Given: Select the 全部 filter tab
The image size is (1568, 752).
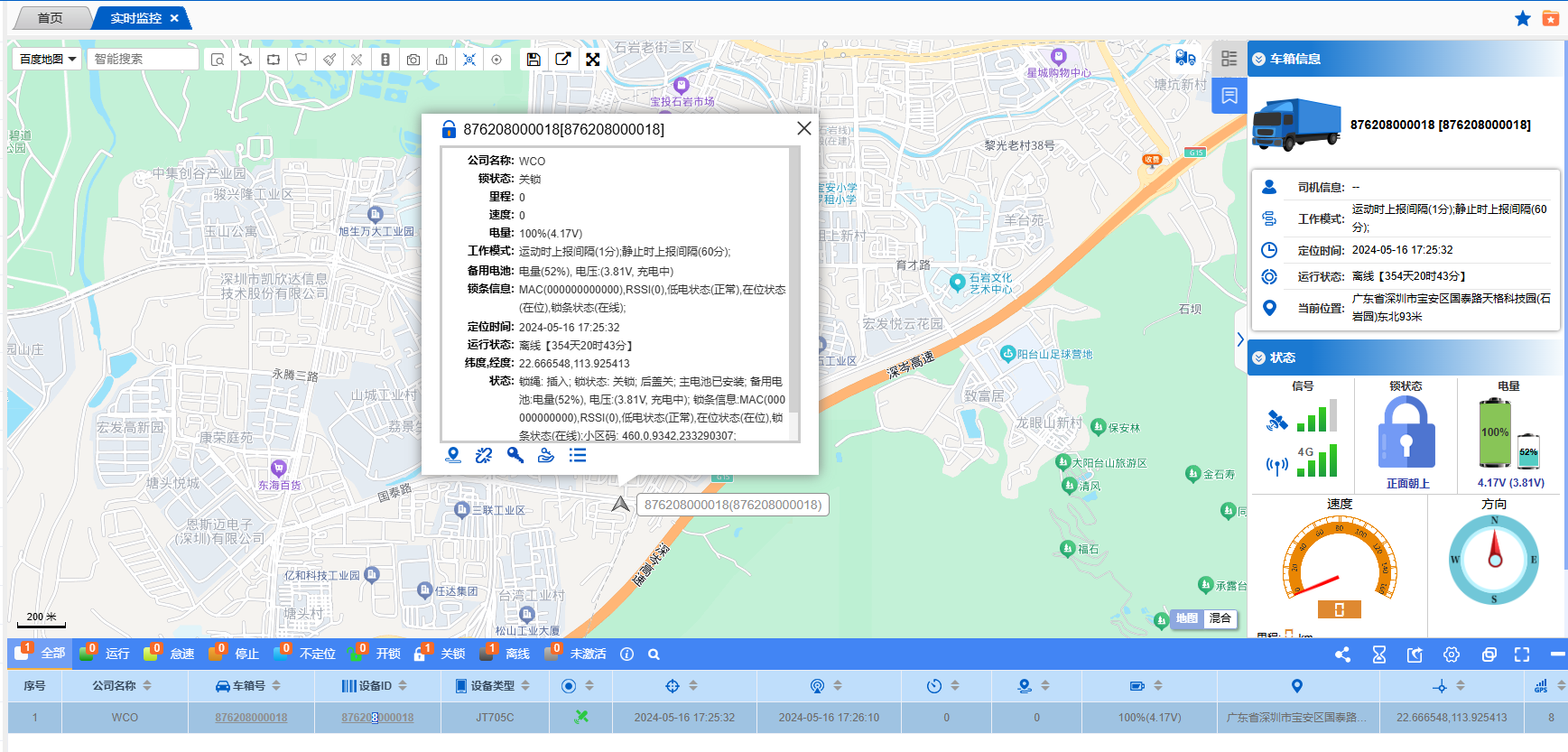Looking at the screenshot, I should 42,654.
